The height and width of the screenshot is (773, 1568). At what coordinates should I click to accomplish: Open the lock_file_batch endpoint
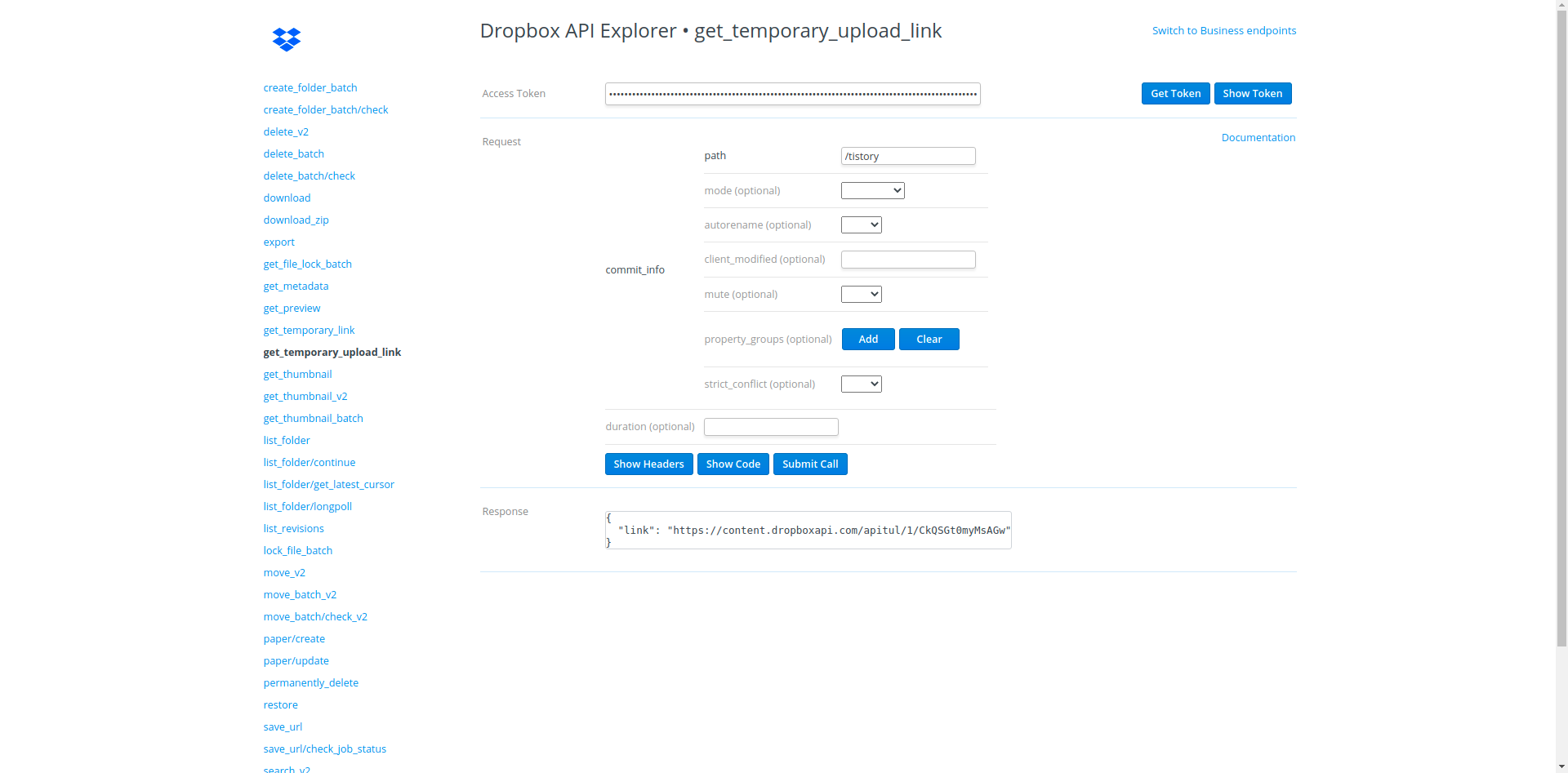click(x=297, y=550)
